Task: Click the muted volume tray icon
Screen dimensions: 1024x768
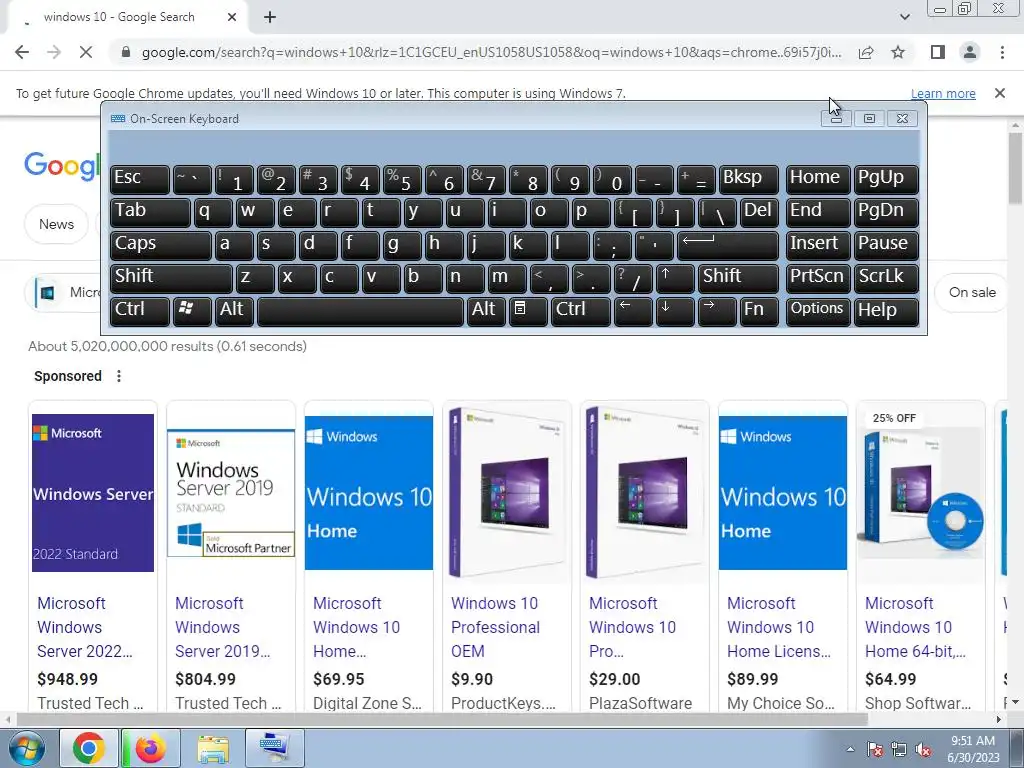Action: (x=923, y=749)
